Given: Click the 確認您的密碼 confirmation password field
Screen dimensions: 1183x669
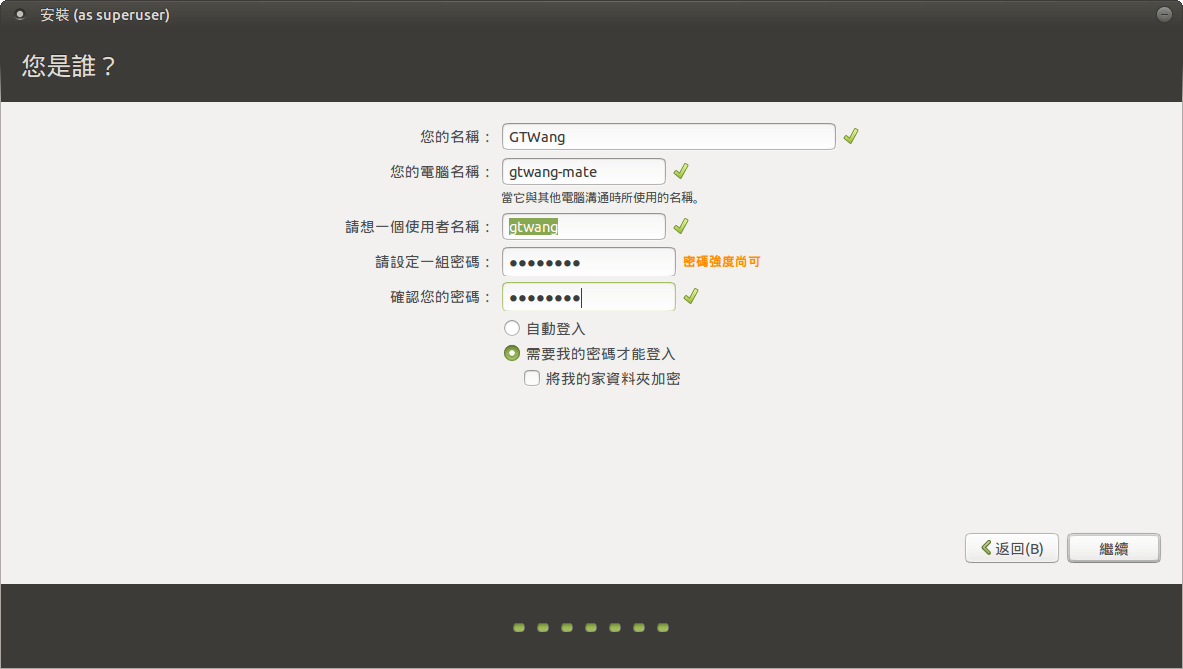Looking at the screenshot, I should (x=588, y=297).
